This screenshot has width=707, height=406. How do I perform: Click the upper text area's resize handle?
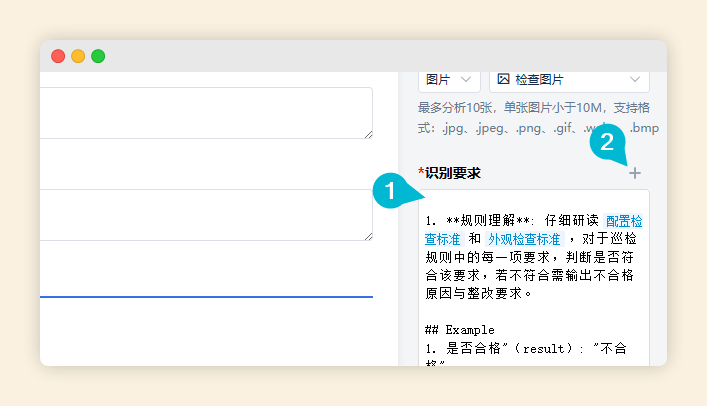[x=368, y=134]
